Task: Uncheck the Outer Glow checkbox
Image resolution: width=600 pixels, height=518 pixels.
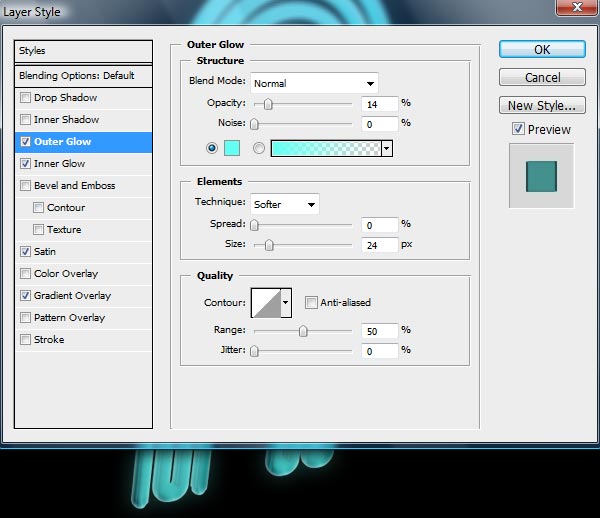Action: [x=25, y=142]
